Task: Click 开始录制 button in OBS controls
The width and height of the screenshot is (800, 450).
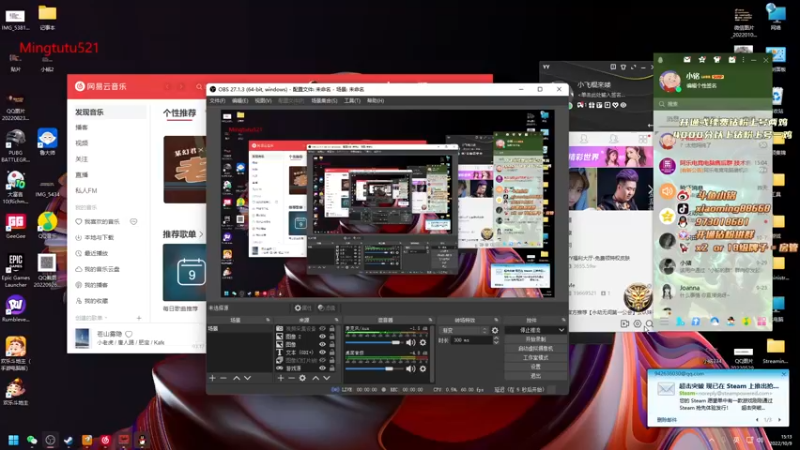Action: (x=535, y=339)
